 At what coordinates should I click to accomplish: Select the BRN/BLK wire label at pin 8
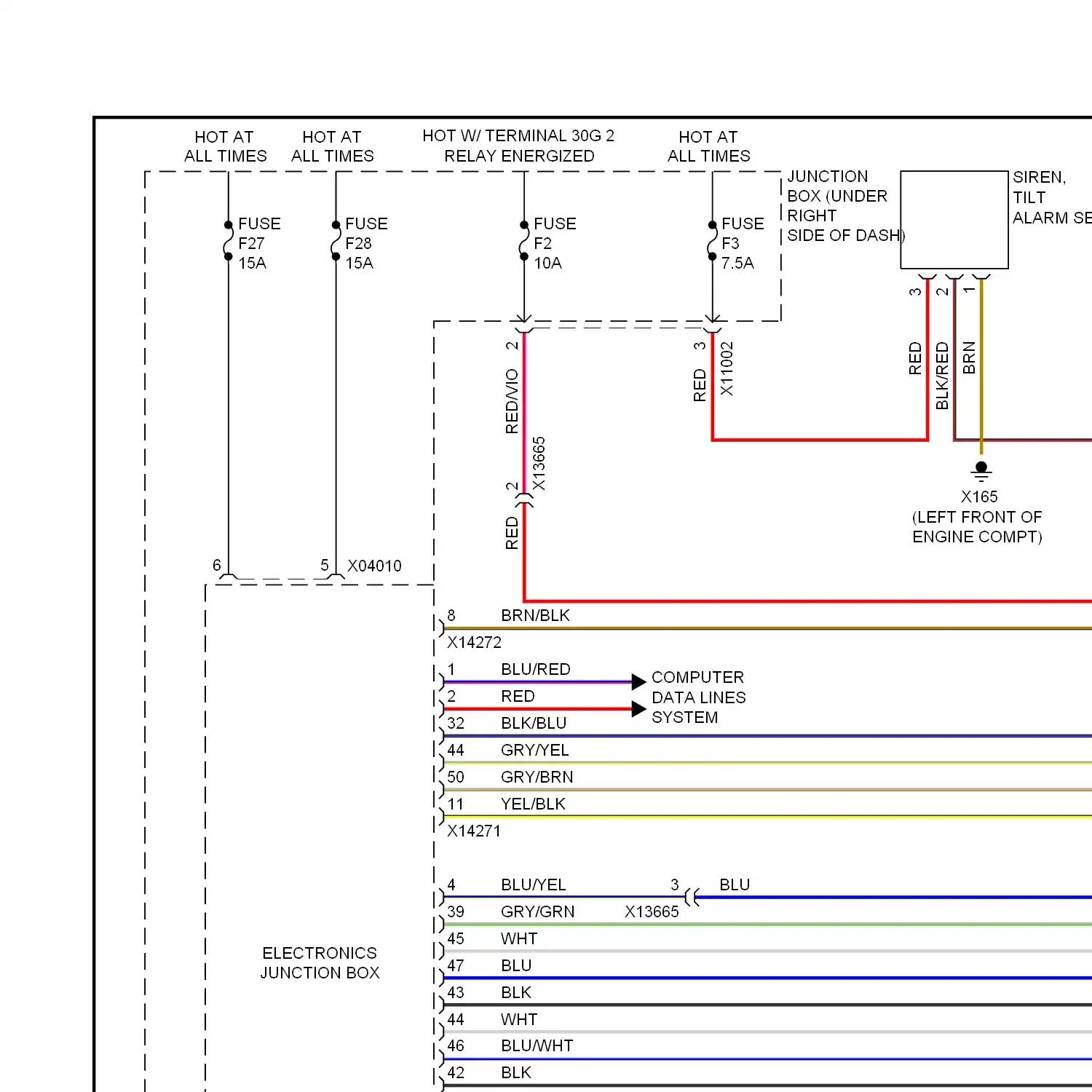click(x=535, y=615)
